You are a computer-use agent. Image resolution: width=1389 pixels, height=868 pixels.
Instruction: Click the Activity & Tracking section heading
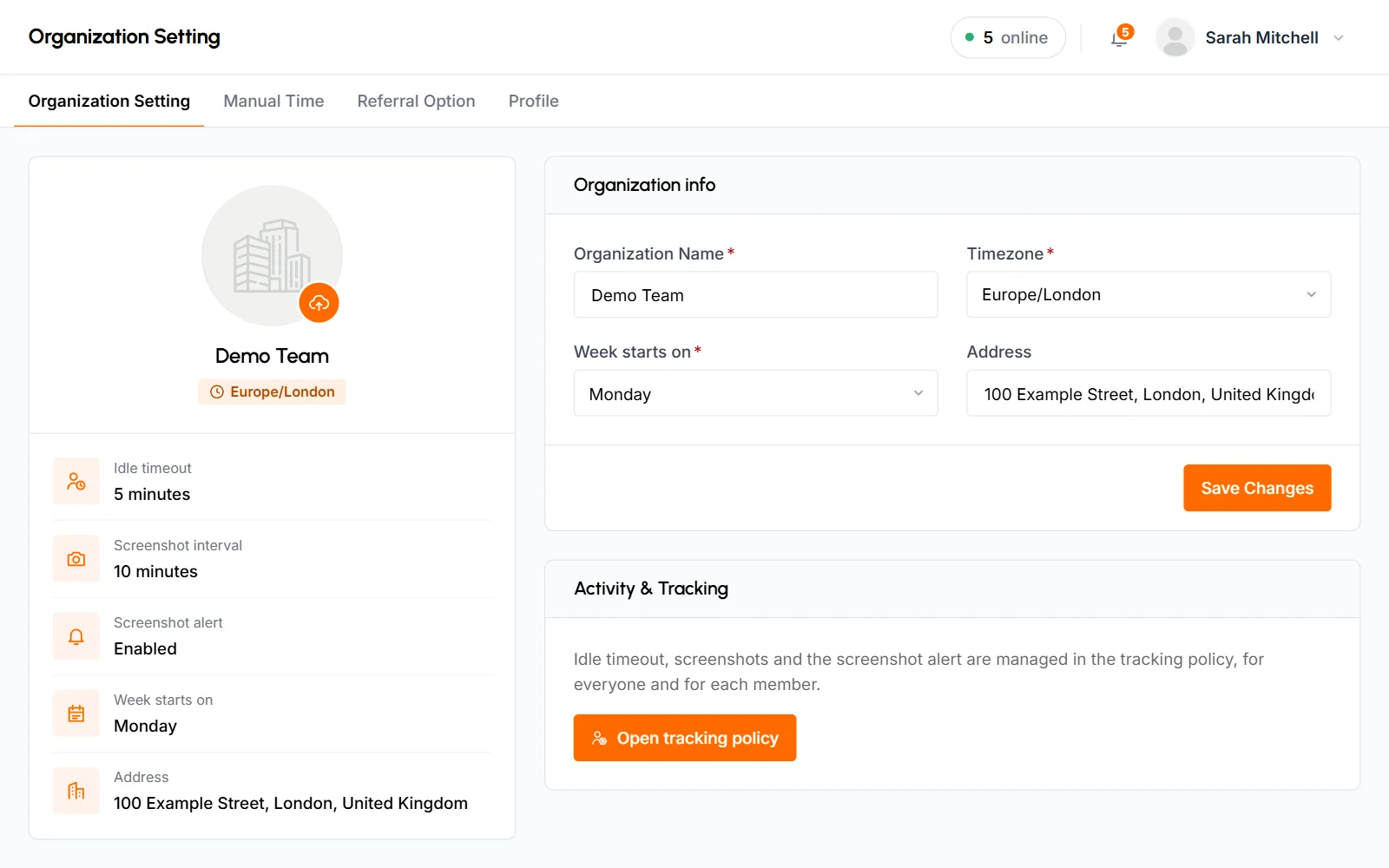tap(651, 589)
